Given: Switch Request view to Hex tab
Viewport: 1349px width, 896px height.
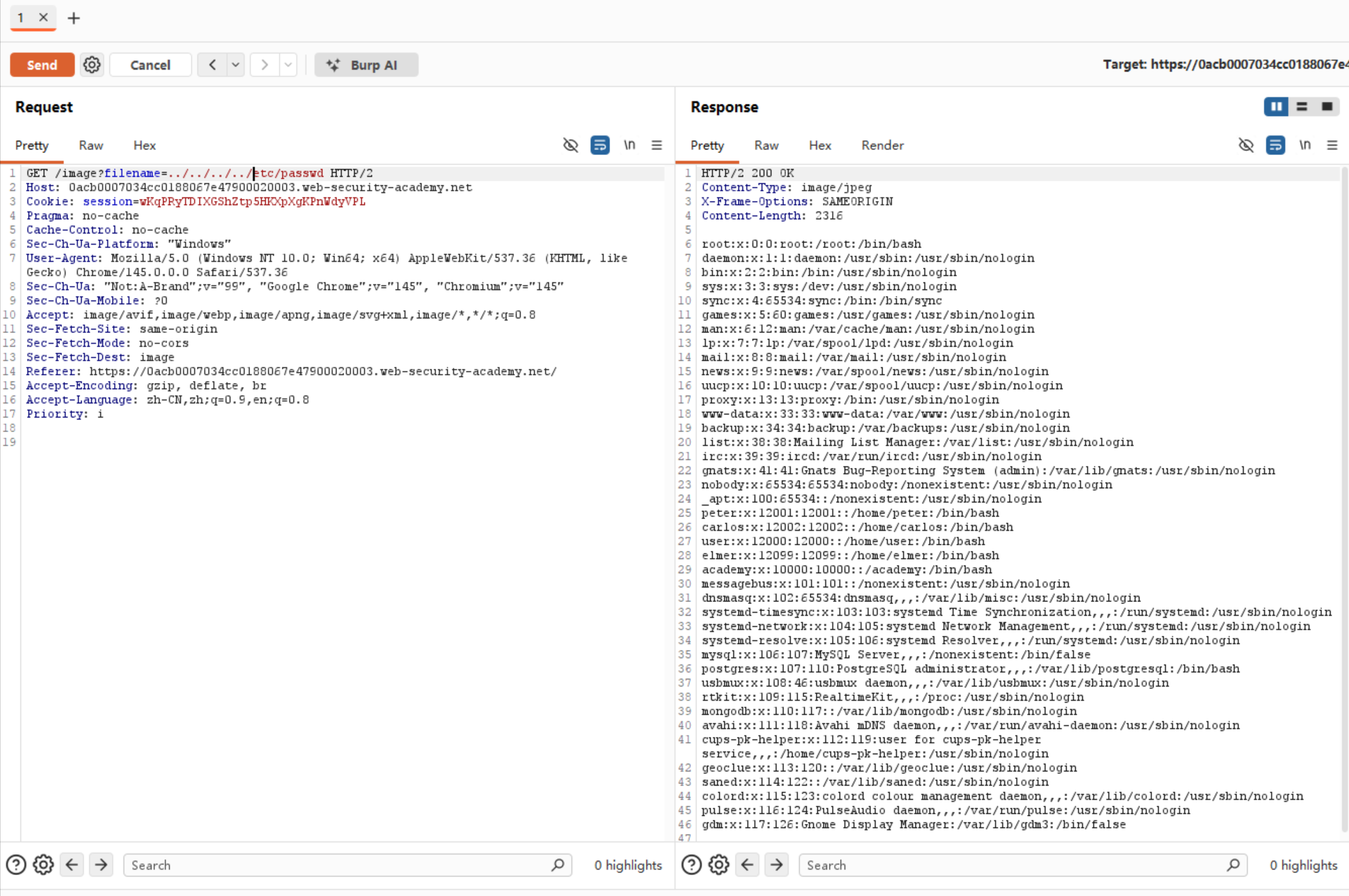Looking at the screenshot, I should 144,146.
